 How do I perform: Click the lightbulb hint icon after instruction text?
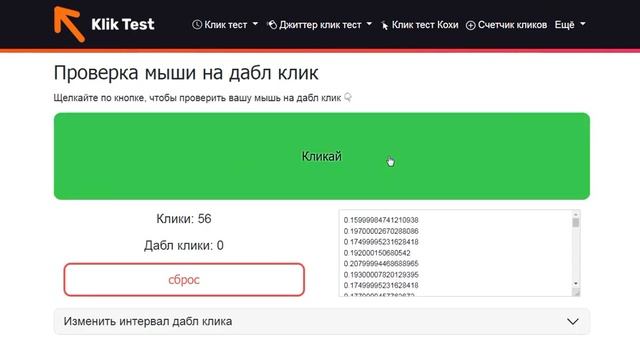(348, 98)
